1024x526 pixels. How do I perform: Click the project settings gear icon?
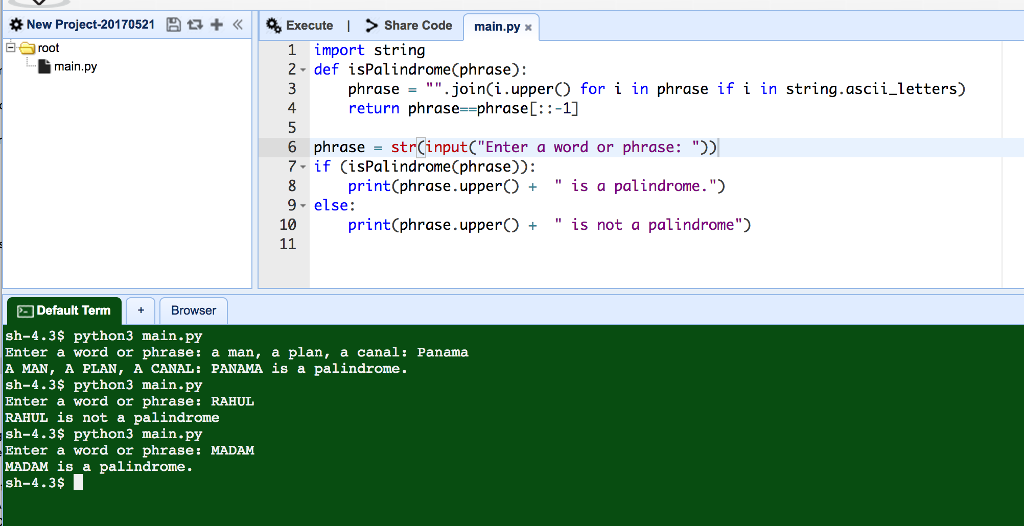tap(15, 25)
